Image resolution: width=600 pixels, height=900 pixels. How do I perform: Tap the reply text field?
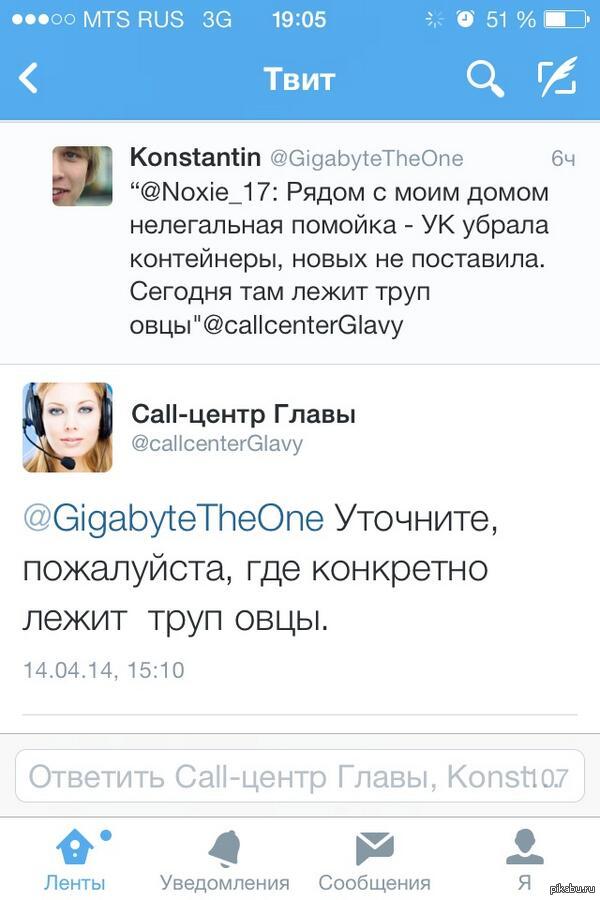coord(280,777)
